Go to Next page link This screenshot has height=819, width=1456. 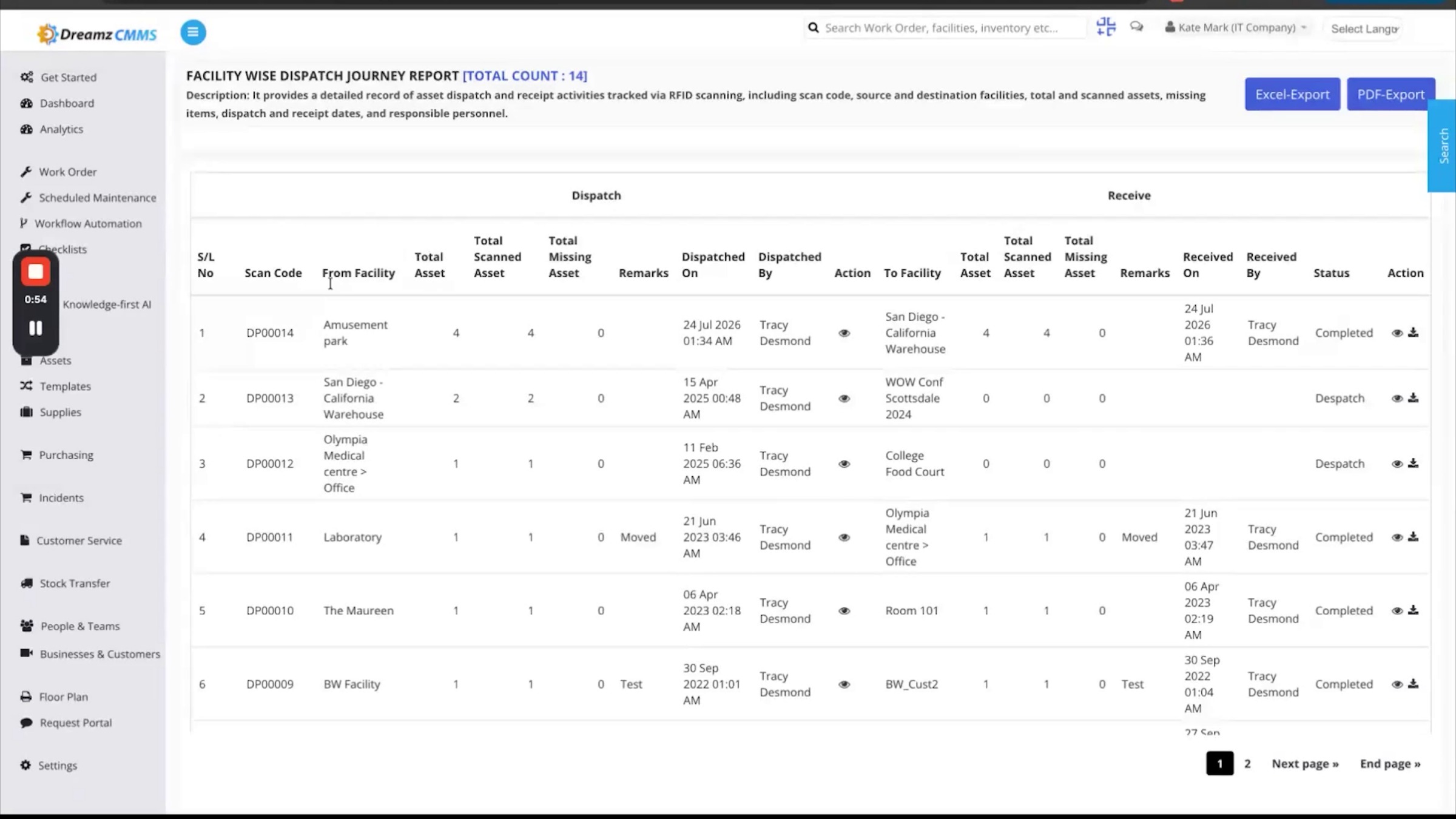click(x=1305, y=764)
